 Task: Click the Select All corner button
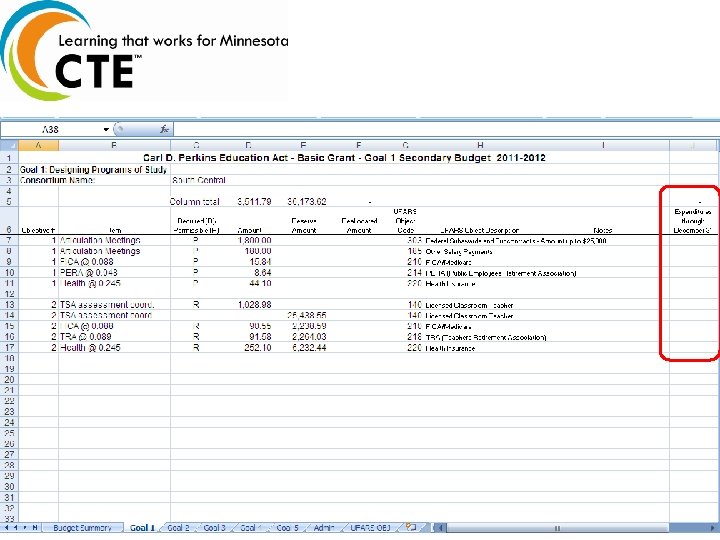coord(9,146)
